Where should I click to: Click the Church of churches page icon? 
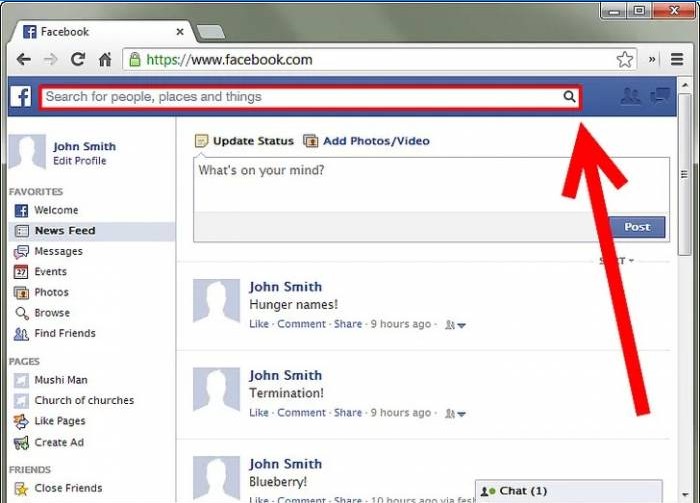coord(21,401)
